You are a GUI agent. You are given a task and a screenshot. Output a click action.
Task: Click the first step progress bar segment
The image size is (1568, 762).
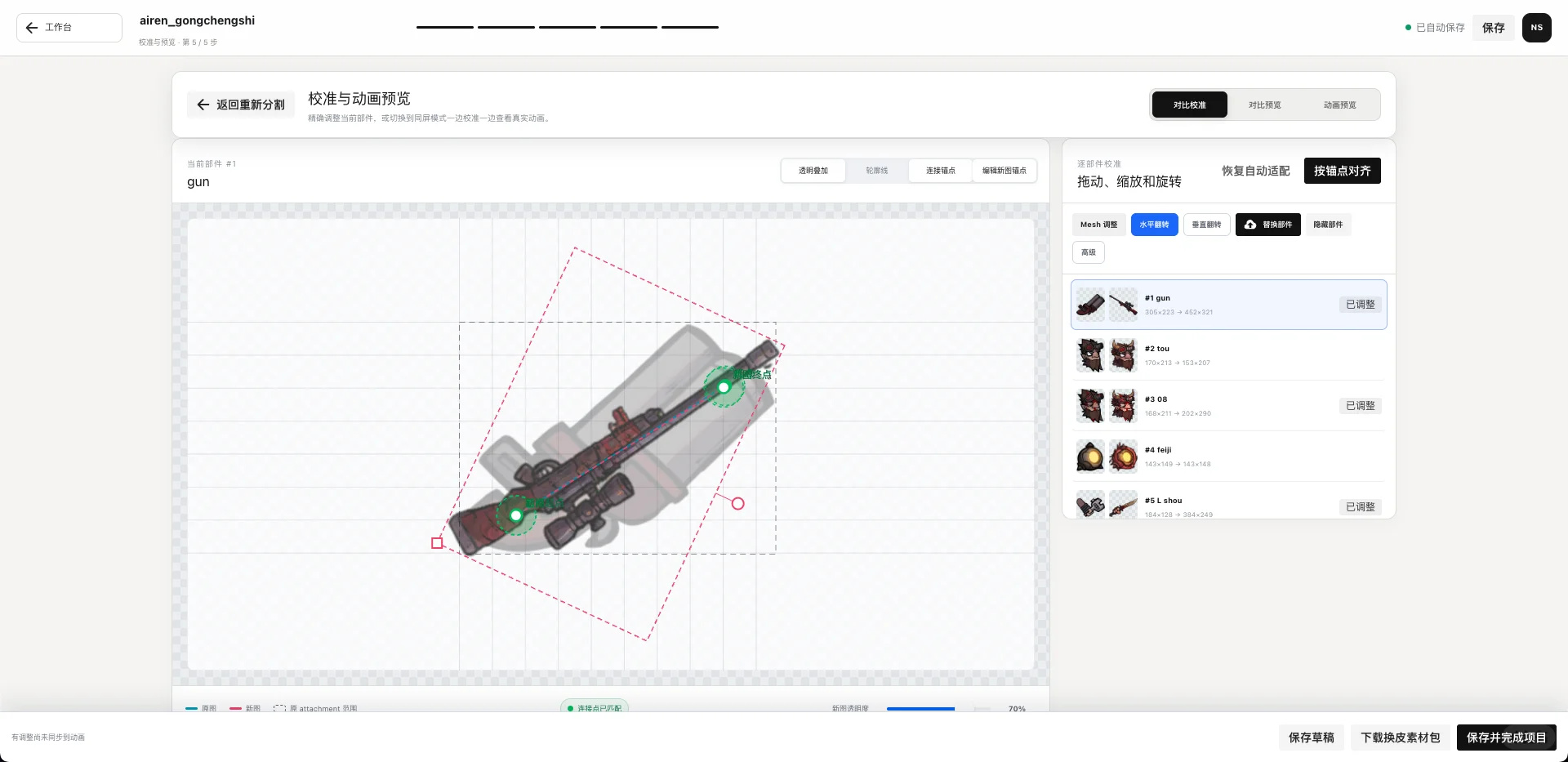coord(445,28)
